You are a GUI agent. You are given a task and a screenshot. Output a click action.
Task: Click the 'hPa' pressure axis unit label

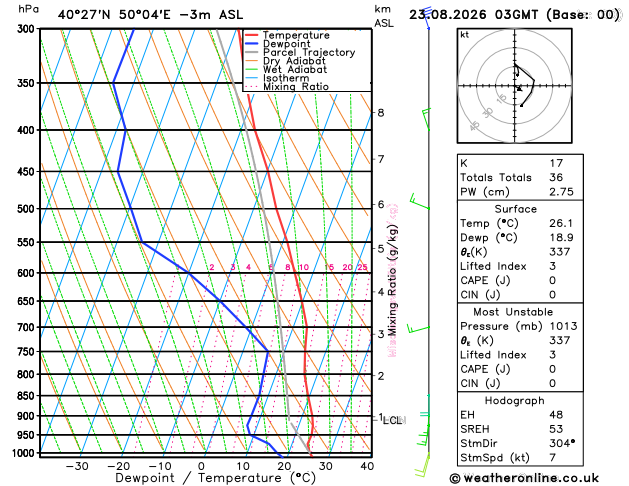point(28,9)
